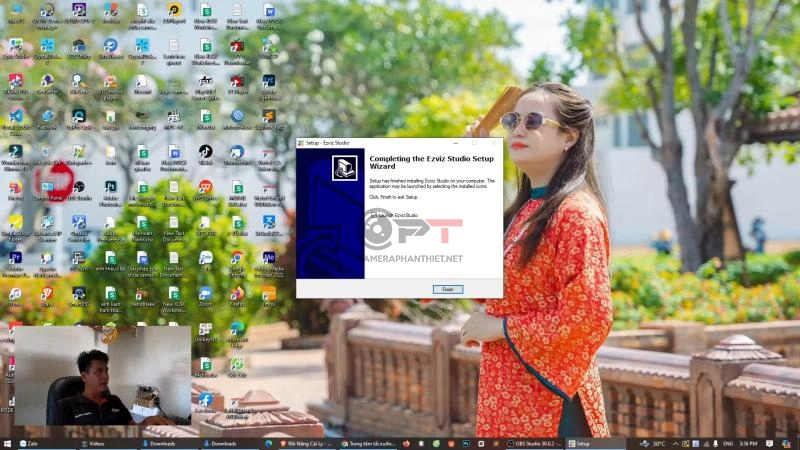Open the clock showing 3:36 PM
The width and height of the screenshot is (800, 450).
click(749, 444)
